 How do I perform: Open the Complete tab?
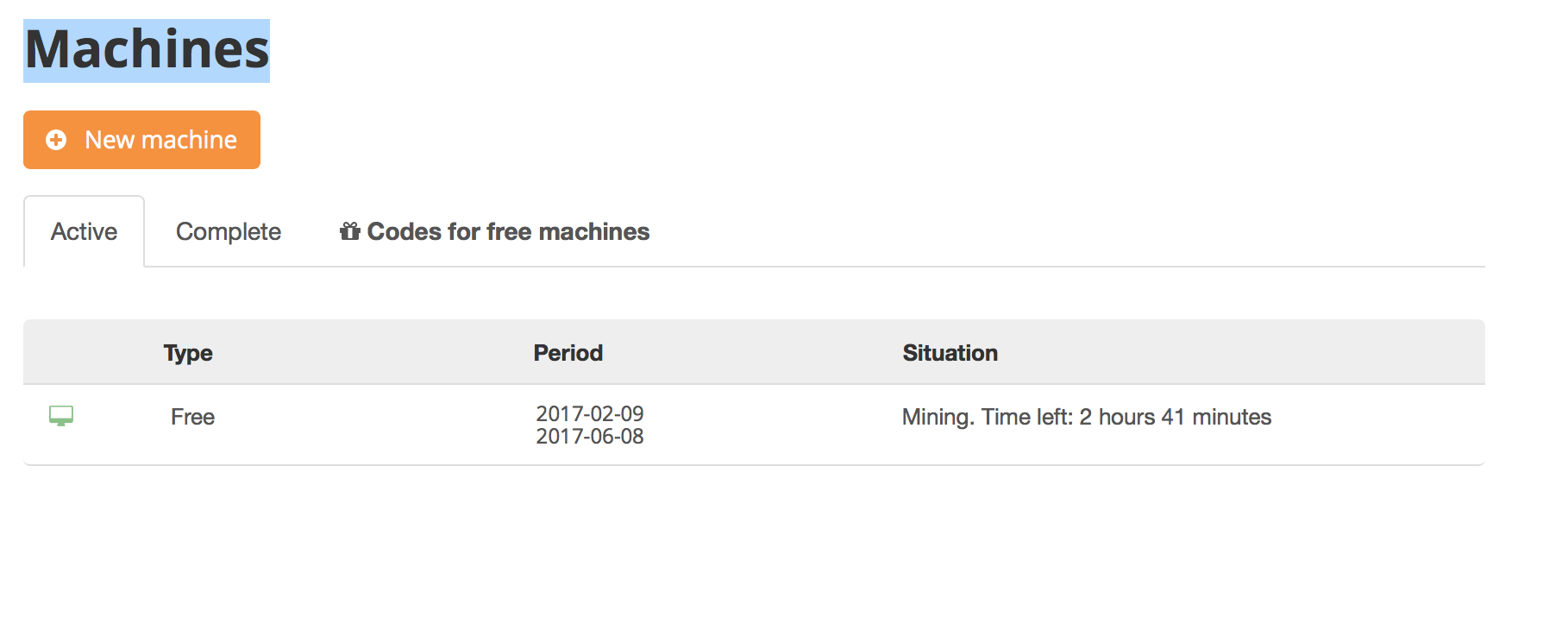(229, 231)
